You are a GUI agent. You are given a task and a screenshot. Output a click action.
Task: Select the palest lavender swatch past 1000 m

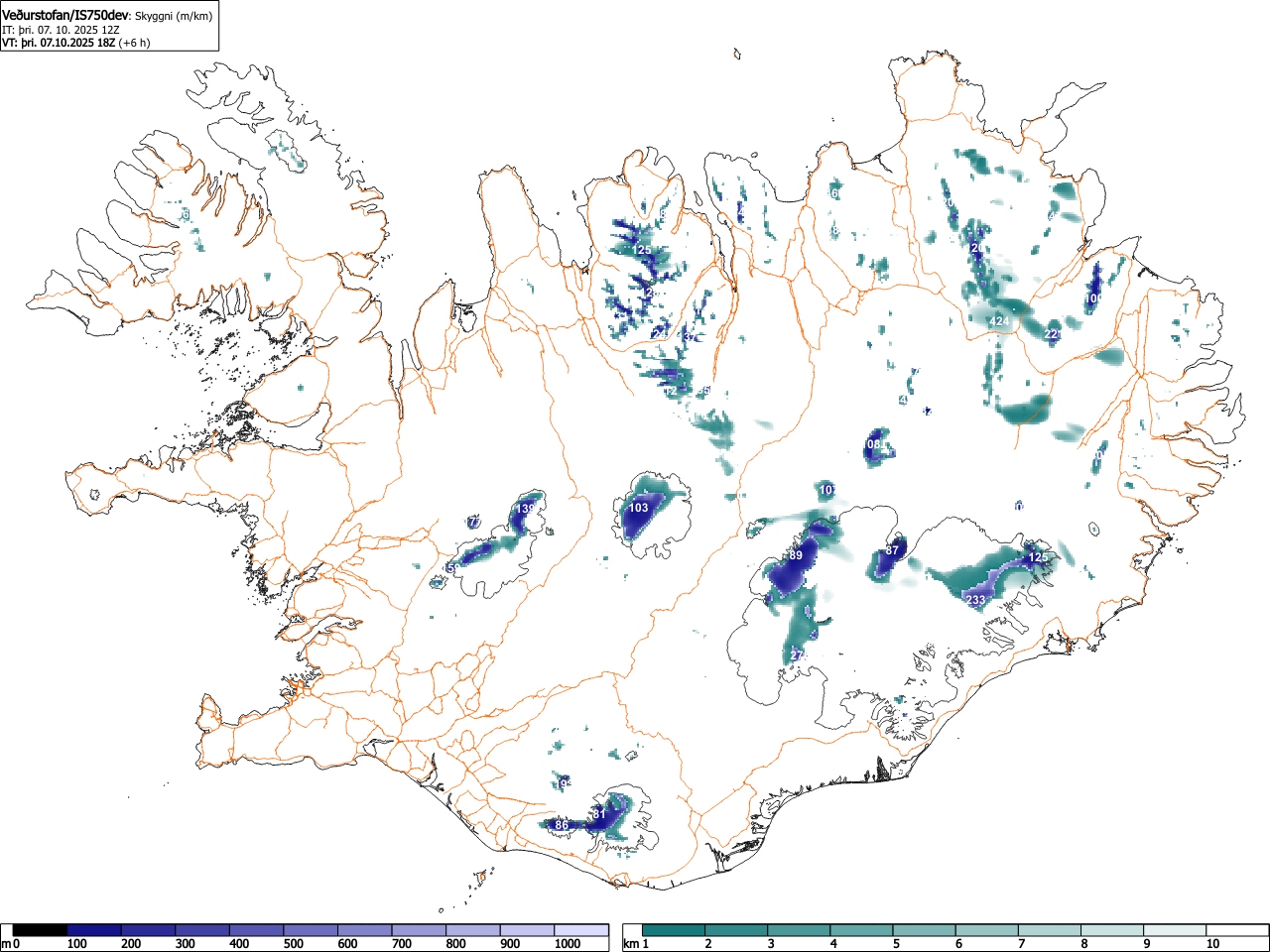(x=581, y=930)
